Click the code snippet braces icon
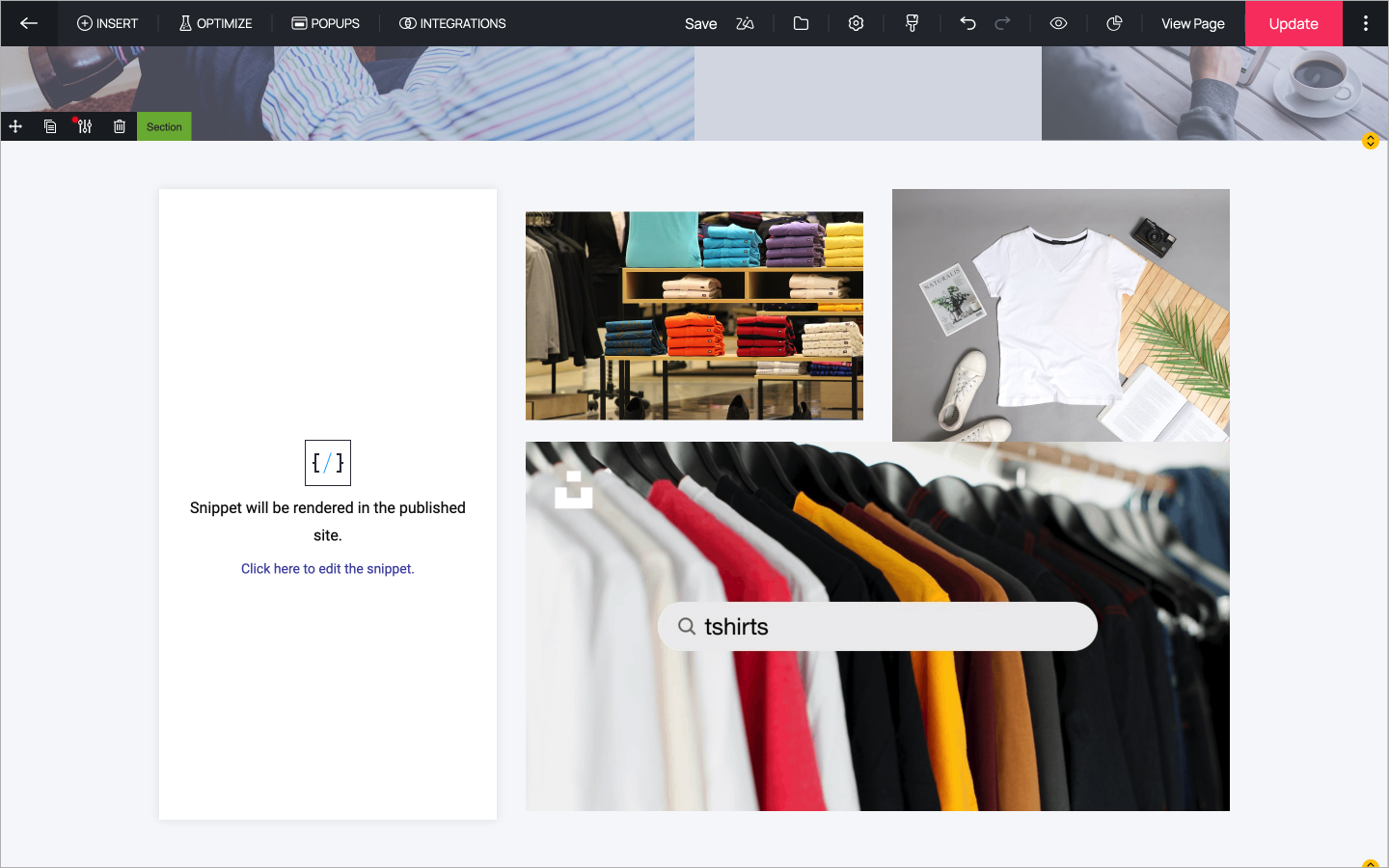The image size is (1389, 868). pyautogui.click(x=328, y=463)
